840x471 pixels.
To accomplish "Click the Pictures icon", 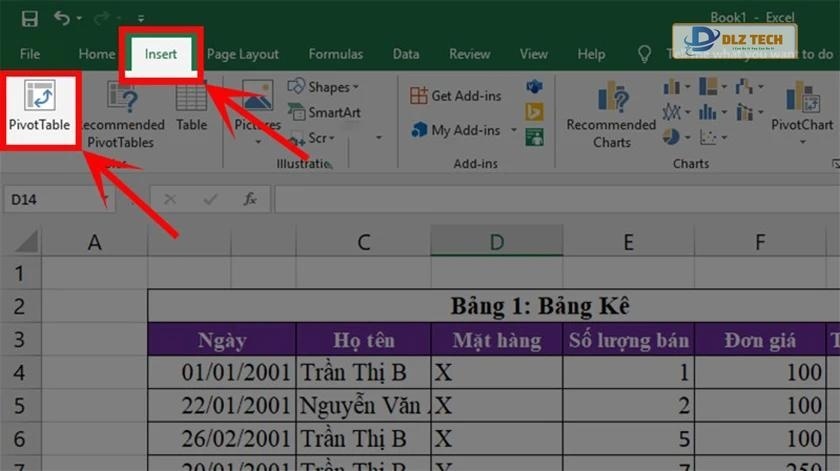I will pos(258,95).
